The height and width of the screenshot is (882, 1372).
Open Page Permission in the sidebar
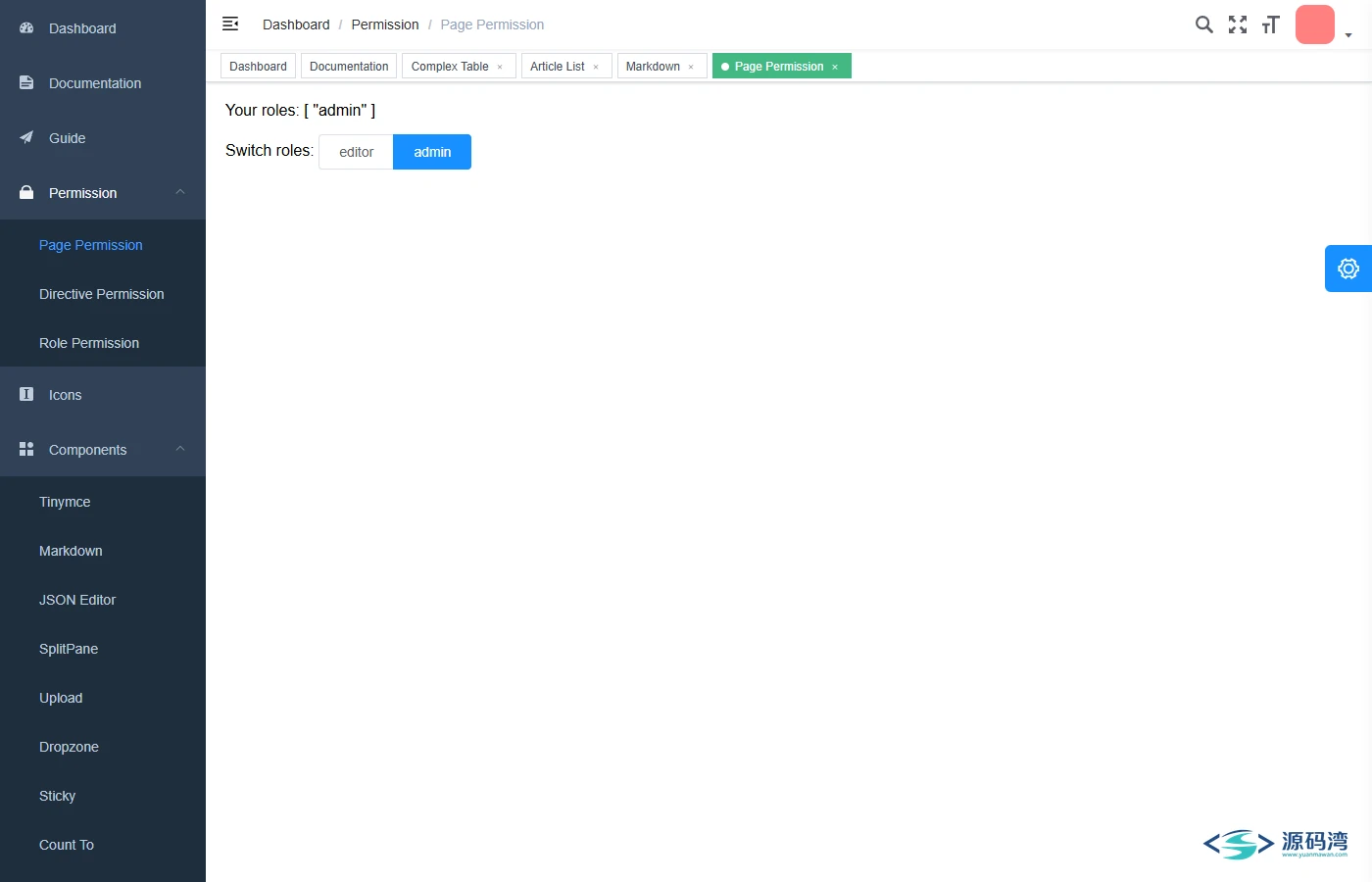pos(103,245)
